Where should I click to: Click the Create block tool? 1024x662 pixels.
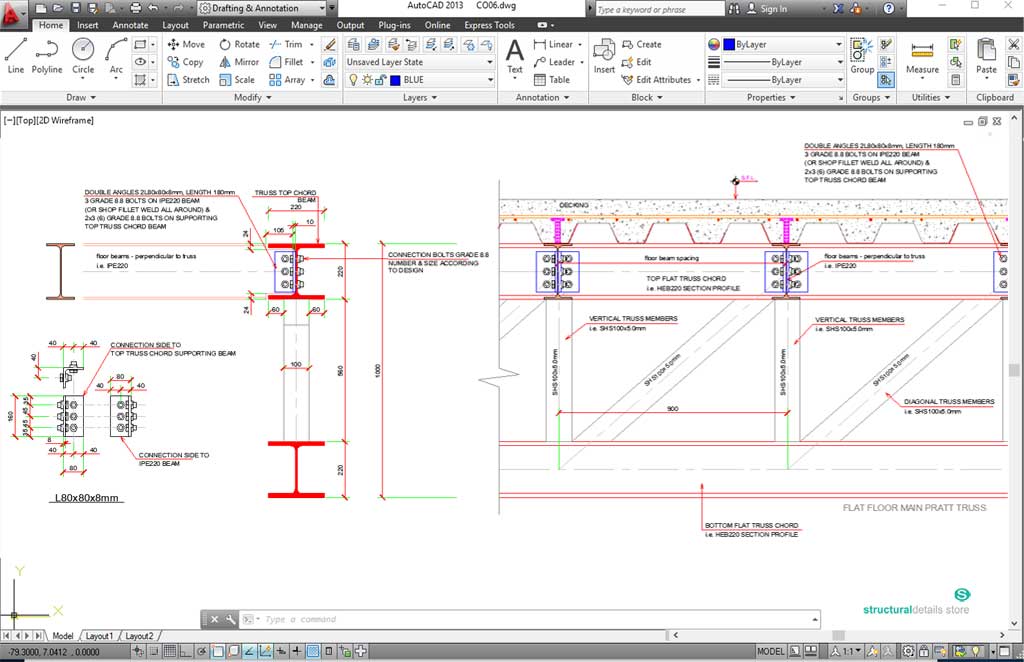click(x=642, y=44)
